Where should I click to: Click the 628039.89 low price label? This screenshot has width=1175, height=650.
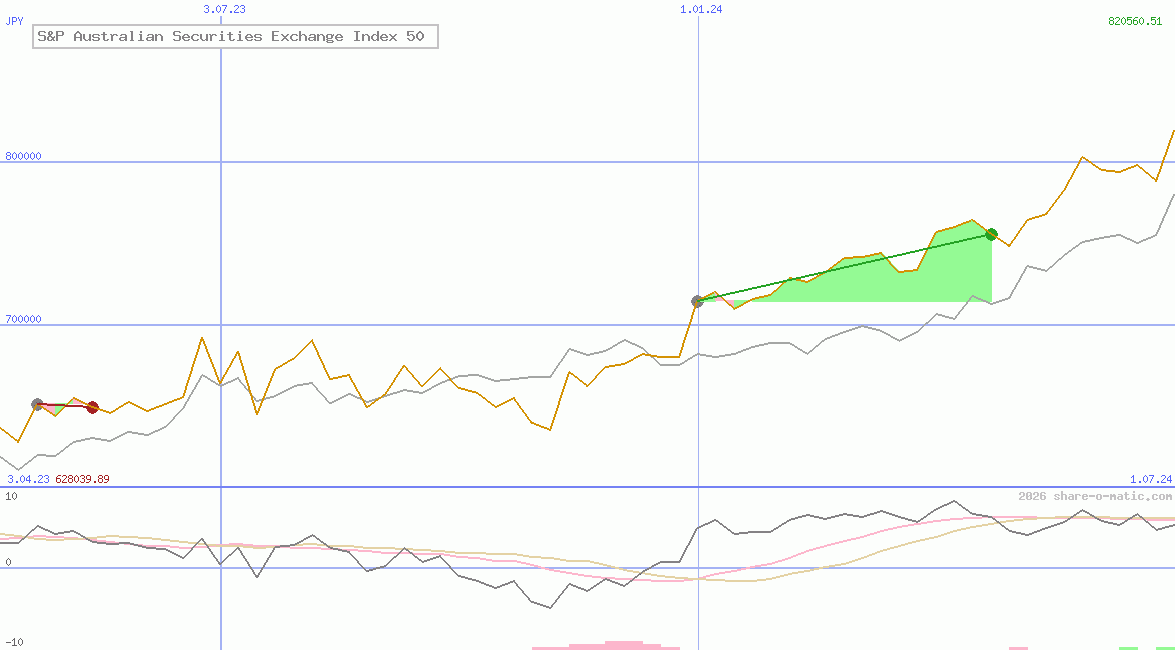coord(82,479)
